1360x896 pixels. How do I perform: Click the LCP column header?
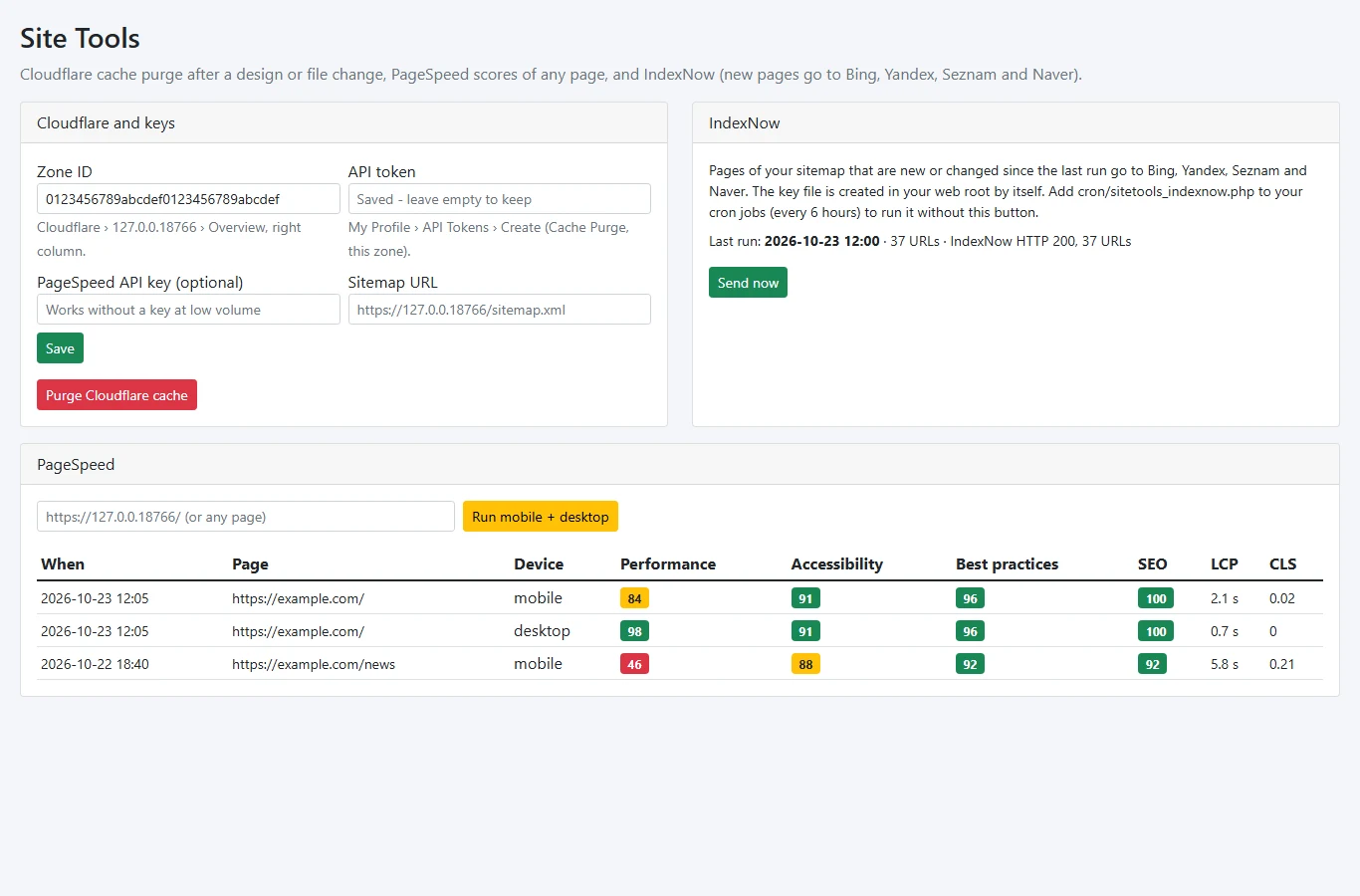[x=1225, y=563]
